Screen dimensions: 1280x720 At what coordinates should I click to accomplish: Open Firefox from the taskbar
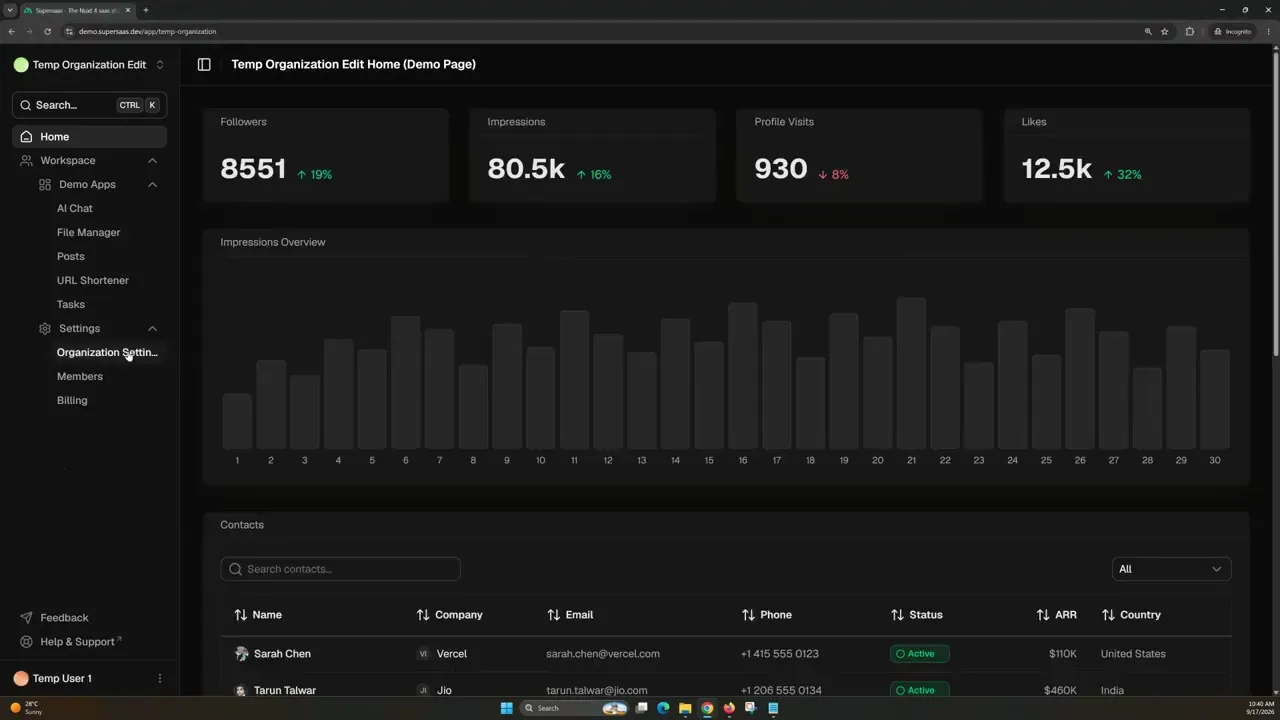(x=729, y=708)
